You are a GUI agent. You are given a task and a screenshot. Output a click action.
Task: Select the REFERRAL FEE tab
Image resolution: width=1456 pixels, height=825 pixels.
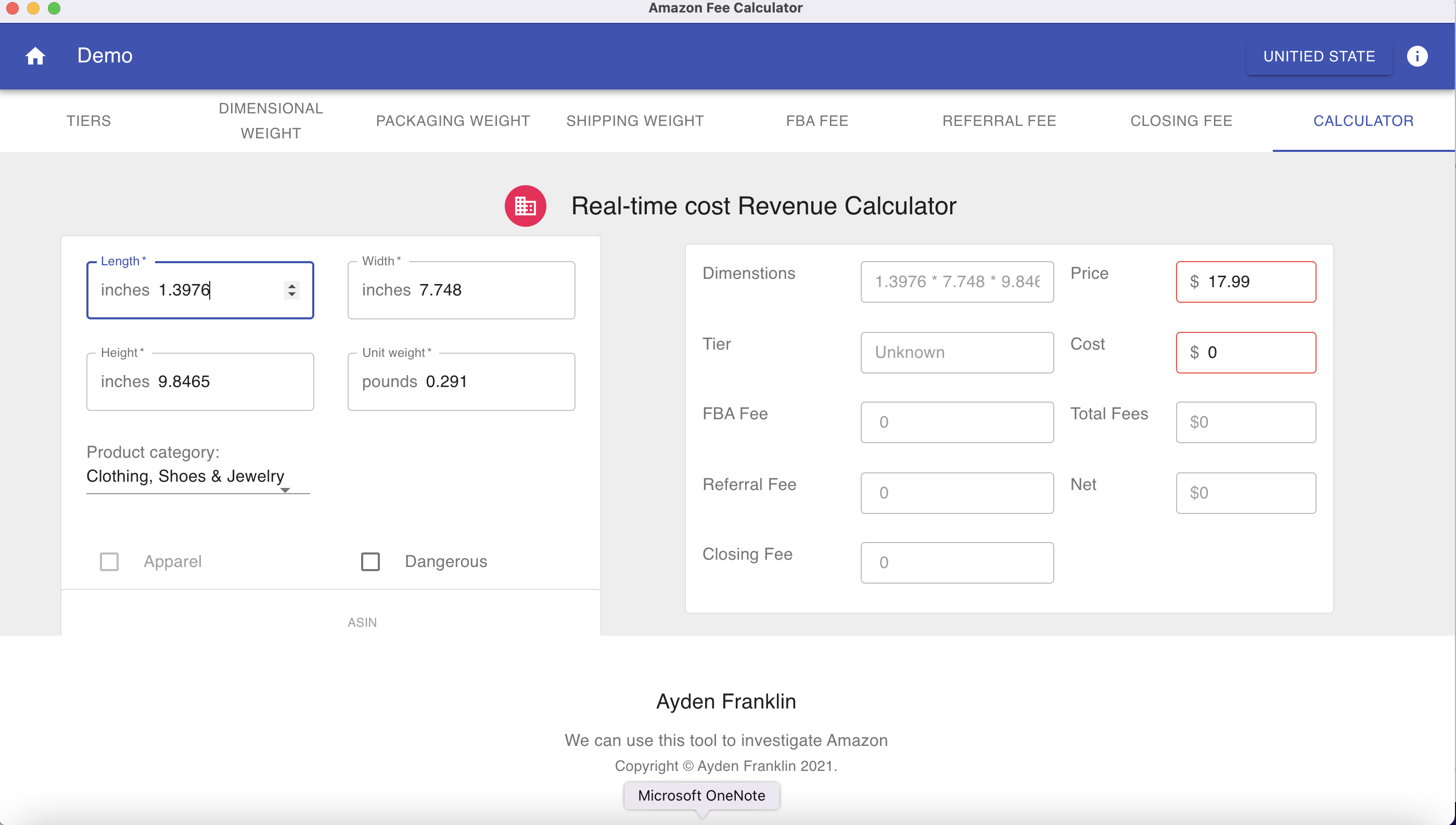point(999,121)
